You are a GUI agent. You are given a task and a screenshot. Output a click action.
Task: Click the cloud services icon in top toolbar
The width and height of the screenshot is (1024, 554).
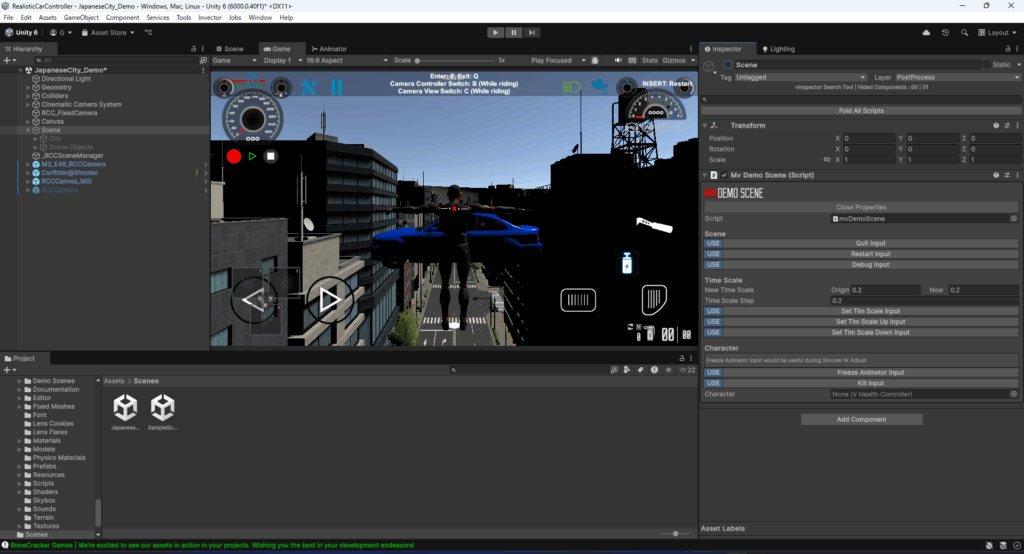click(926, 32)
